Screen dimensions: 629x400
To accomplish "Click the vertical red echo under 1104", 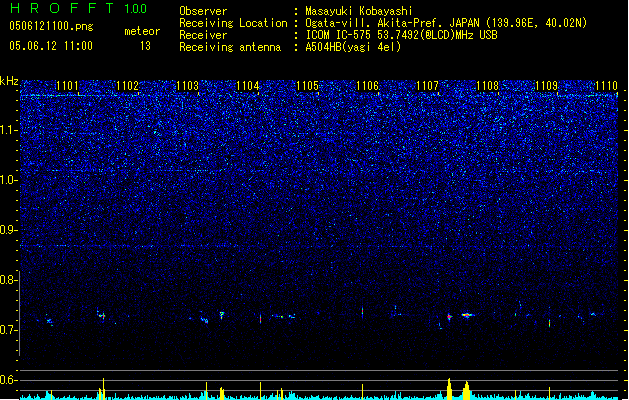I will pos(260,319).
